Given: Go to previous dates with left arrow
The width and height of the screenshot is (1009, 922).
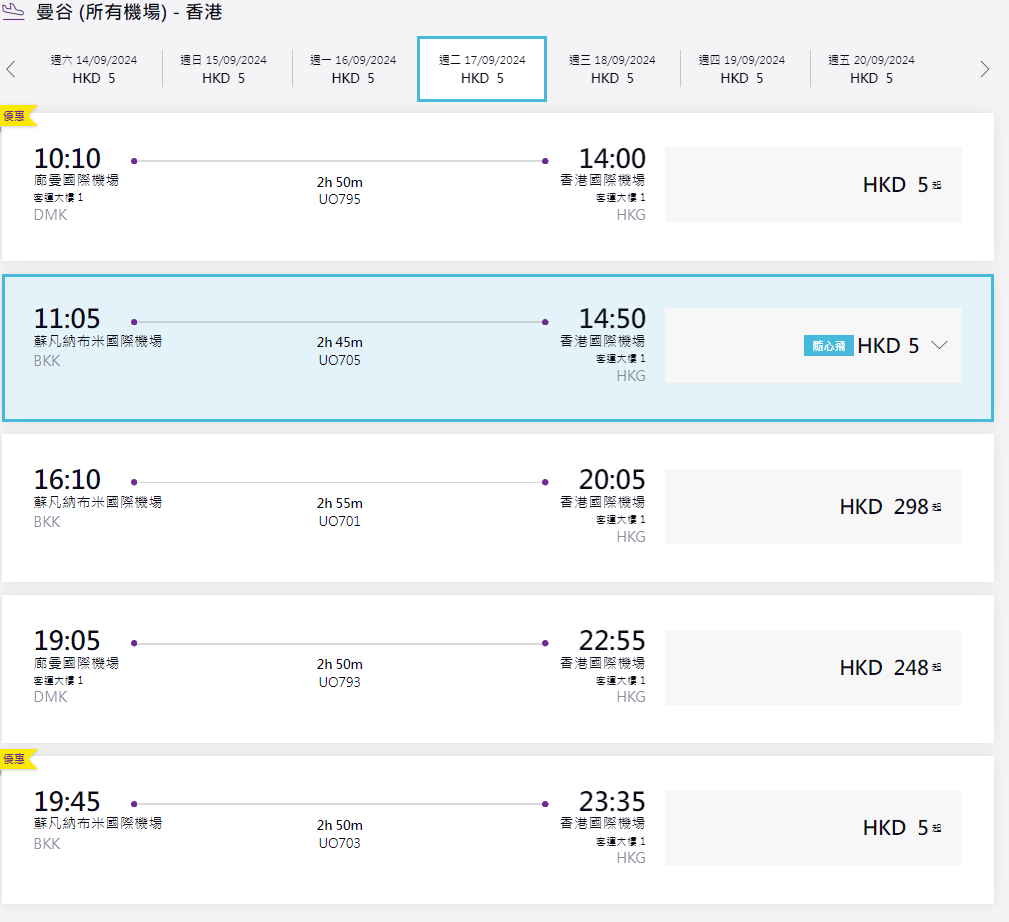Looking at the screenshot, I should (11, 69).
